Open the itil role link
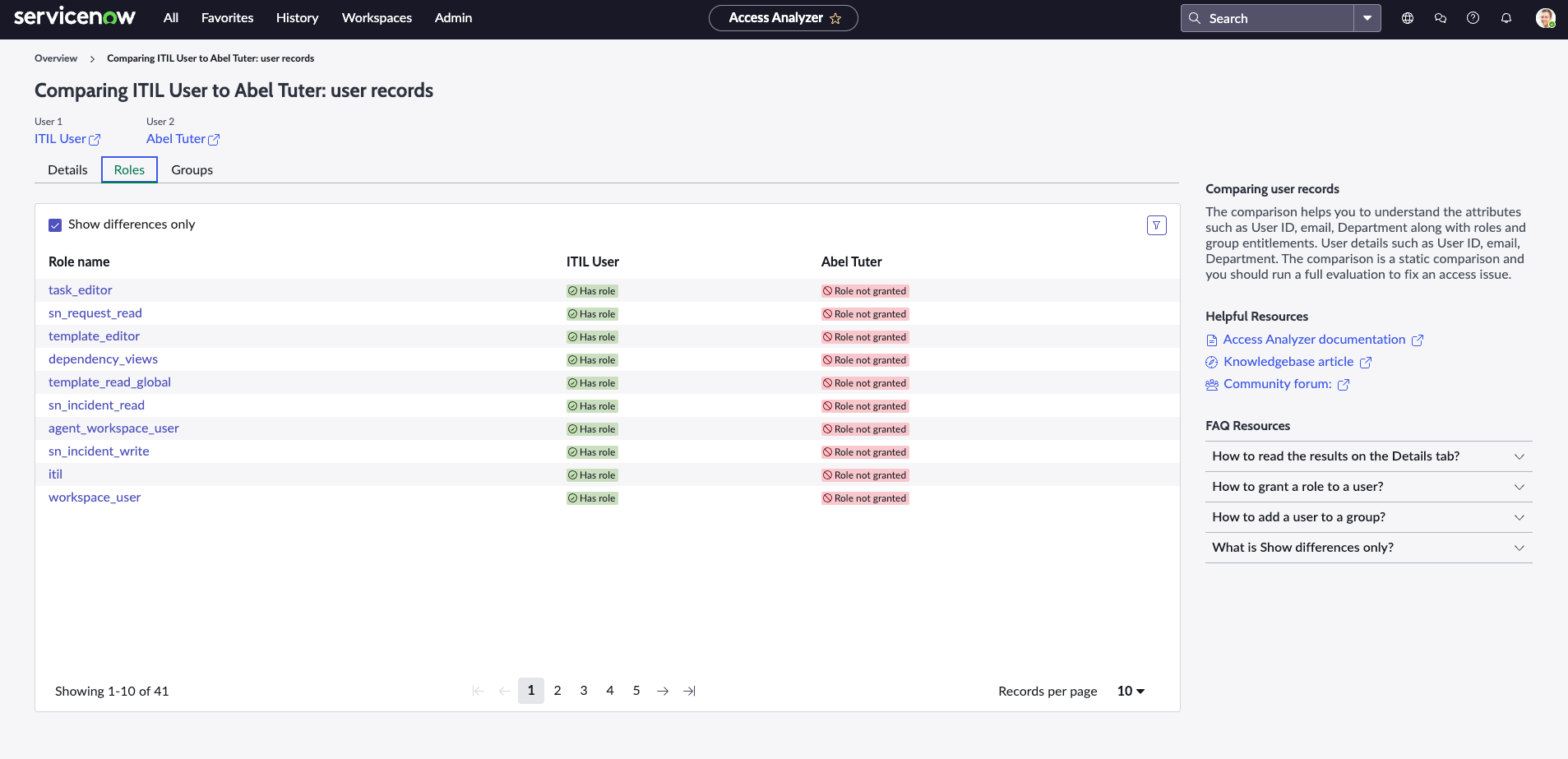The image size is (1568, 759). 55,474
